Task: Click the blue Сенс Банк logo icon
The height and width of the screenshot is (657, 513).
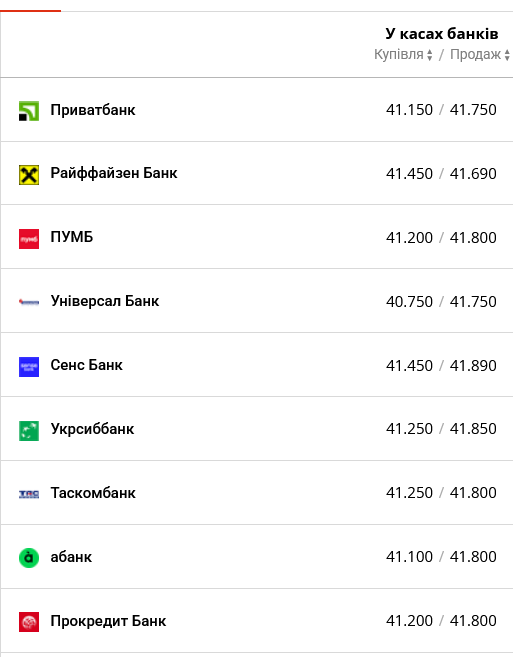Action: (29, 367)
